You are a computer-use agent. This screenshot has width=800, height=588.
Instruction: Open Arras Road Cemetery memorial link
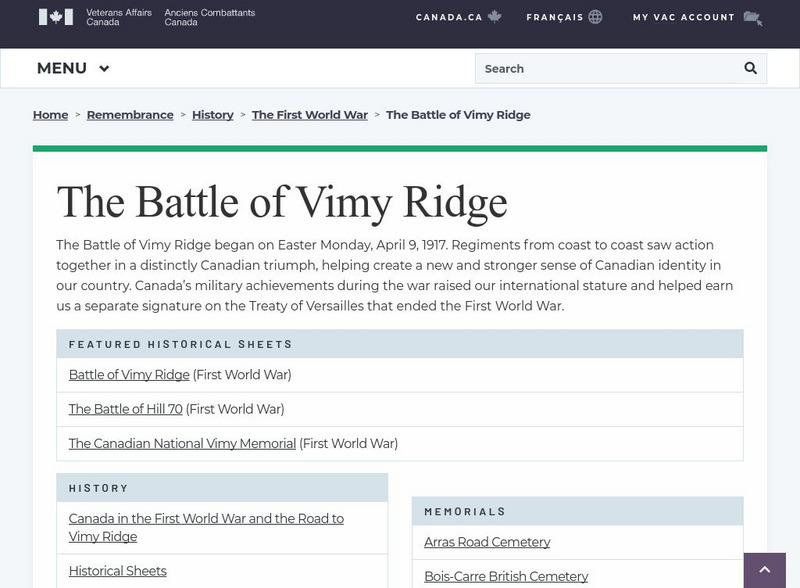tap(487, 542)
